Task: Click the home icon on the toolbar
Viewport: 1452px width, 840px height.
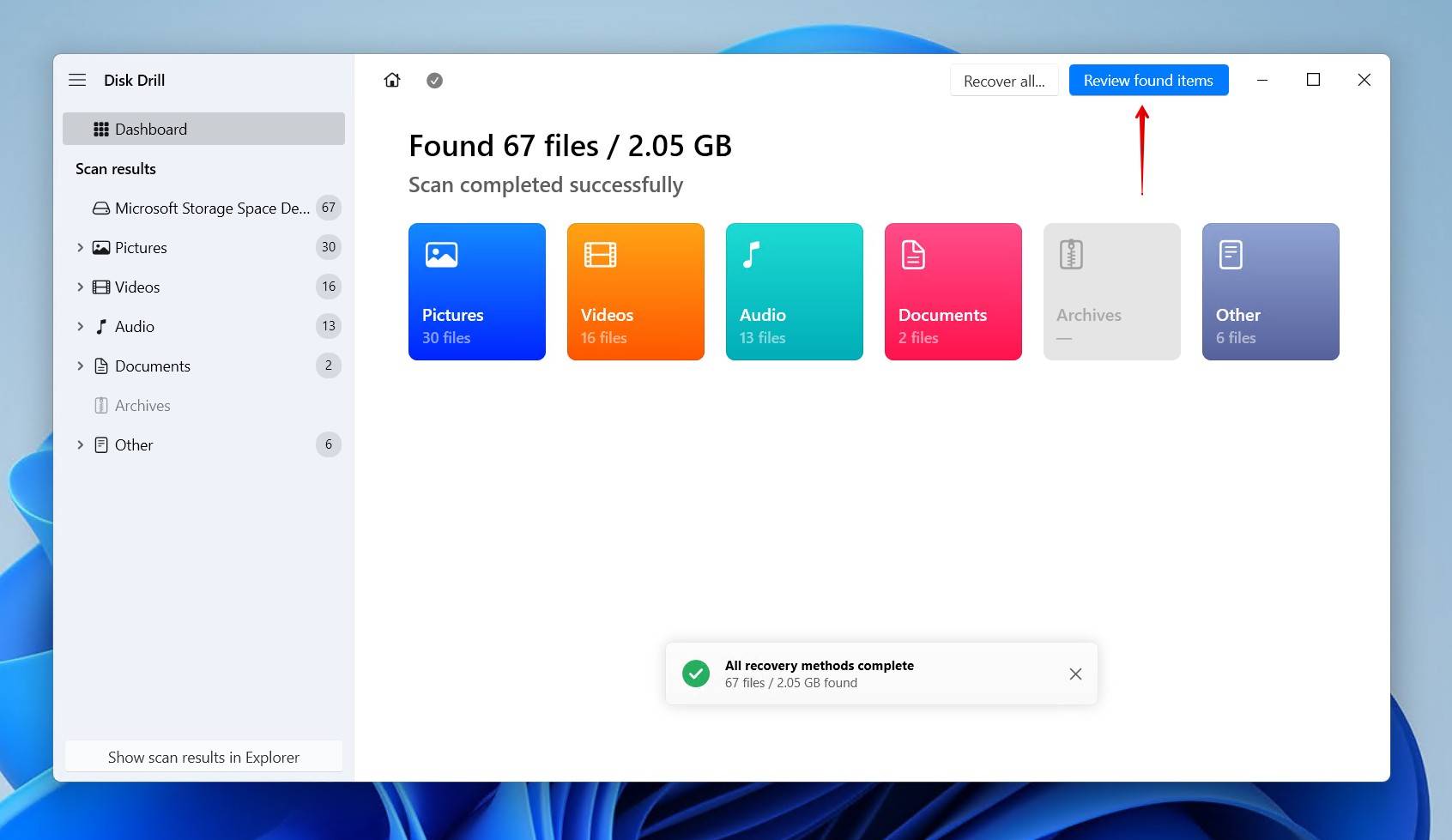Action: (x=392, y=80)
